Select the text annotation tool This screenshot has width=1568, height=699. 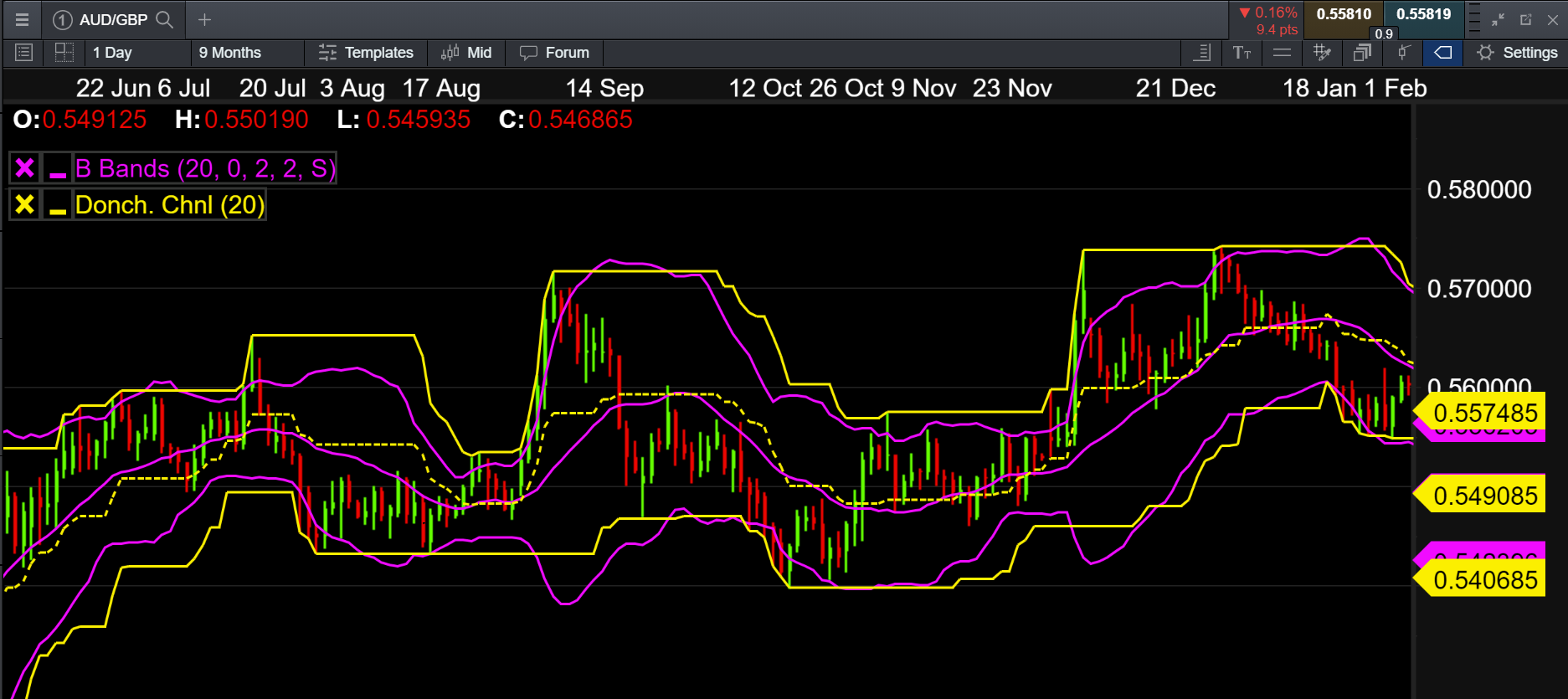(x=1242, y=53)
